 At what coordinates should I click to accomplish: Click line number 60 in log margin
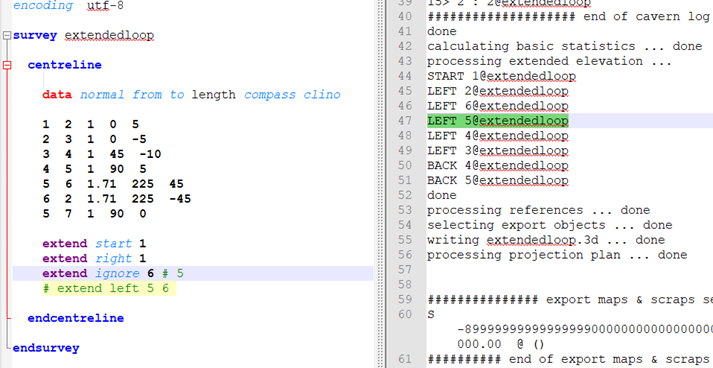point(405,314)
